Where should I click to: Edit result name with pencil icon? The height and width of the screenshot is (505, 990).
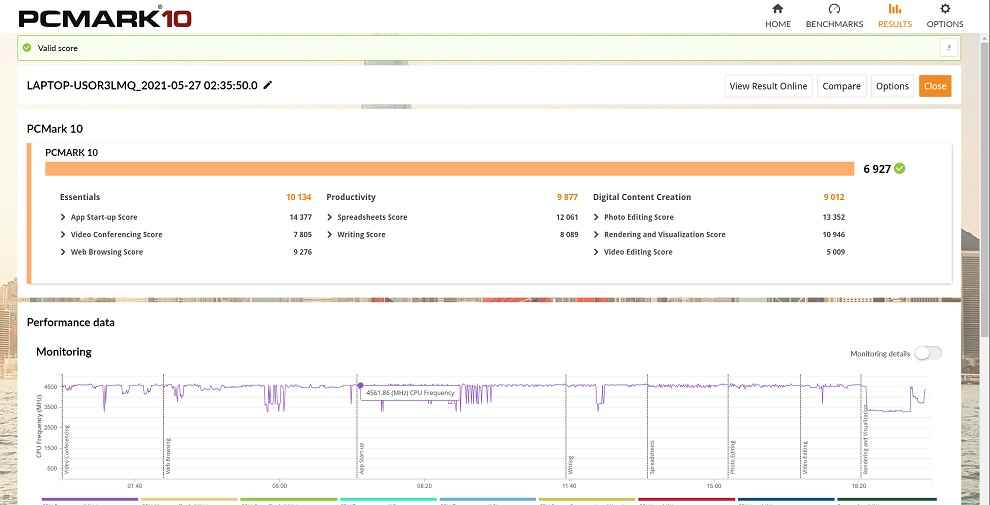pos(268,85)
